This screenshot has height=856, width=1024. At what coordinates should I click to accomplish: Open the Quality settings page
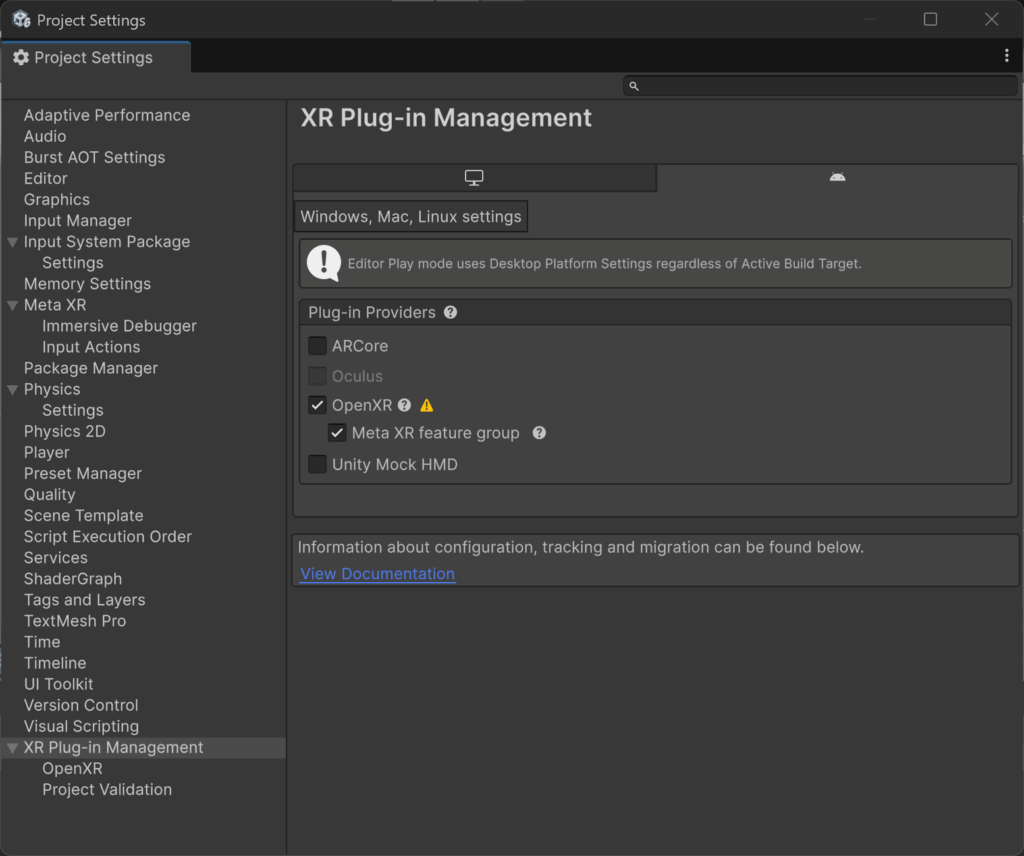(x=50, y=495)
